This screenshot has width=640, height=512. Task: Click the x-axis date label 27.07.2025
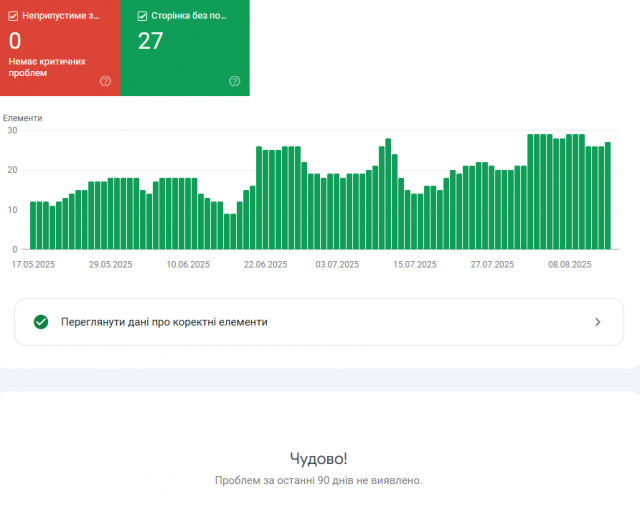point(492,265)
